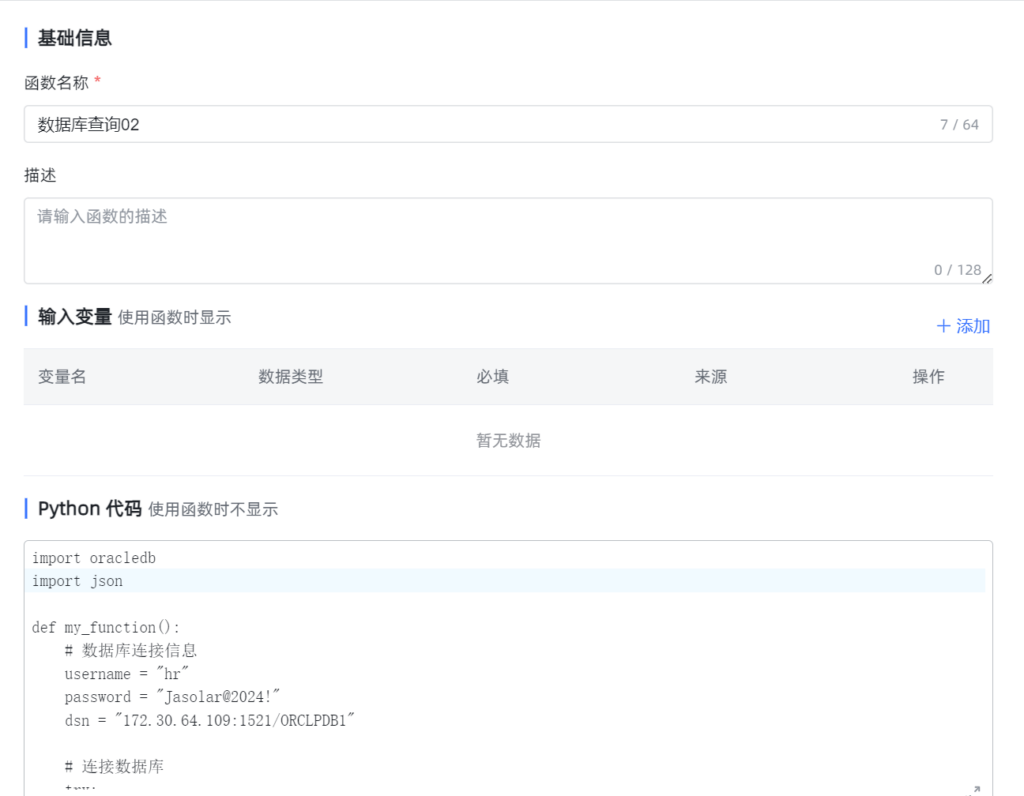Click the 操作 column header
1024x796 pixels.
[x=928, y=377]
